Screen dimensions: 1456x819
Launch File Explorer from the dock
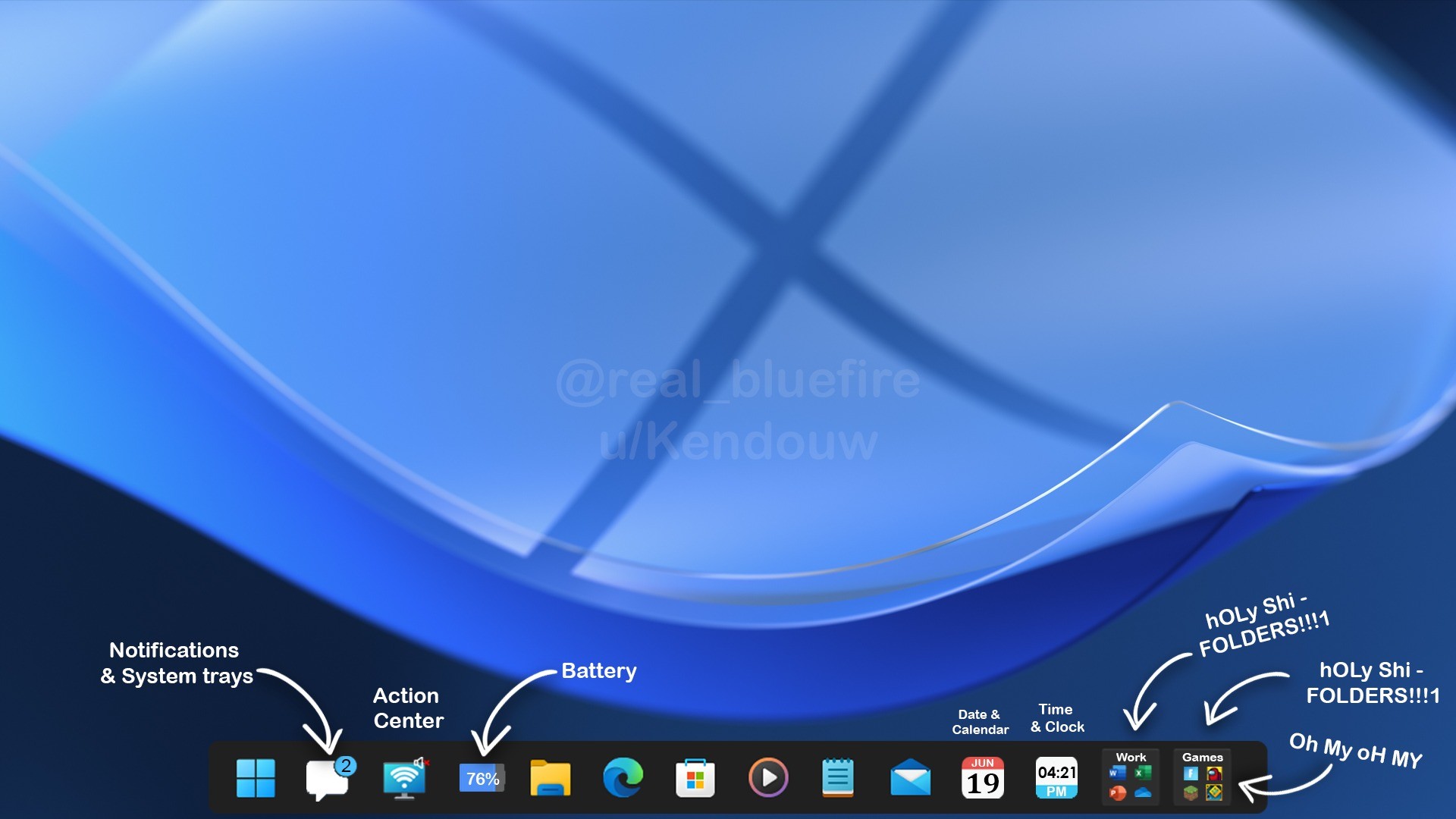point(550,778)
